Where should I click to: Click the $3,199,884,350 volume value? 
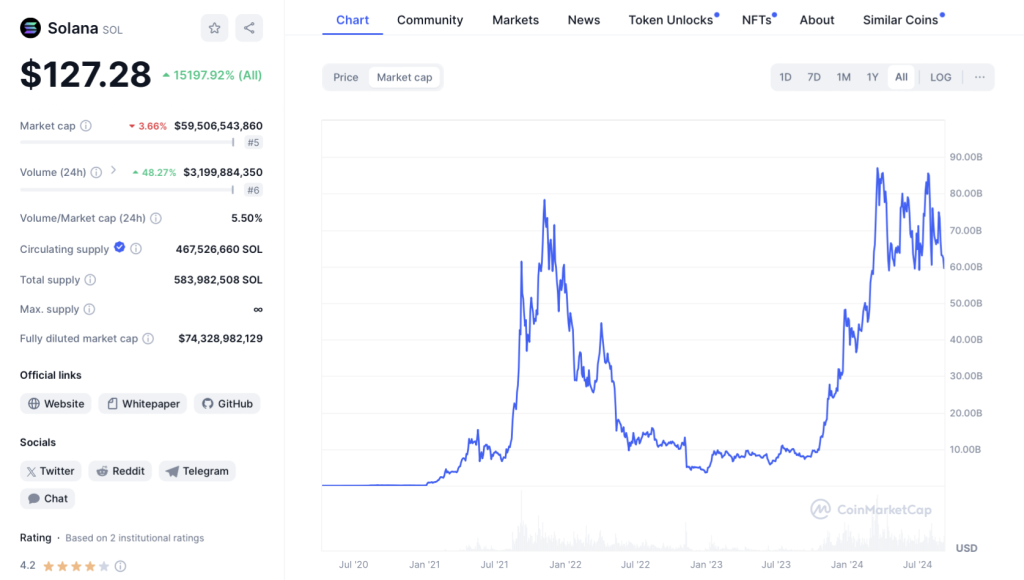point(223,172)
